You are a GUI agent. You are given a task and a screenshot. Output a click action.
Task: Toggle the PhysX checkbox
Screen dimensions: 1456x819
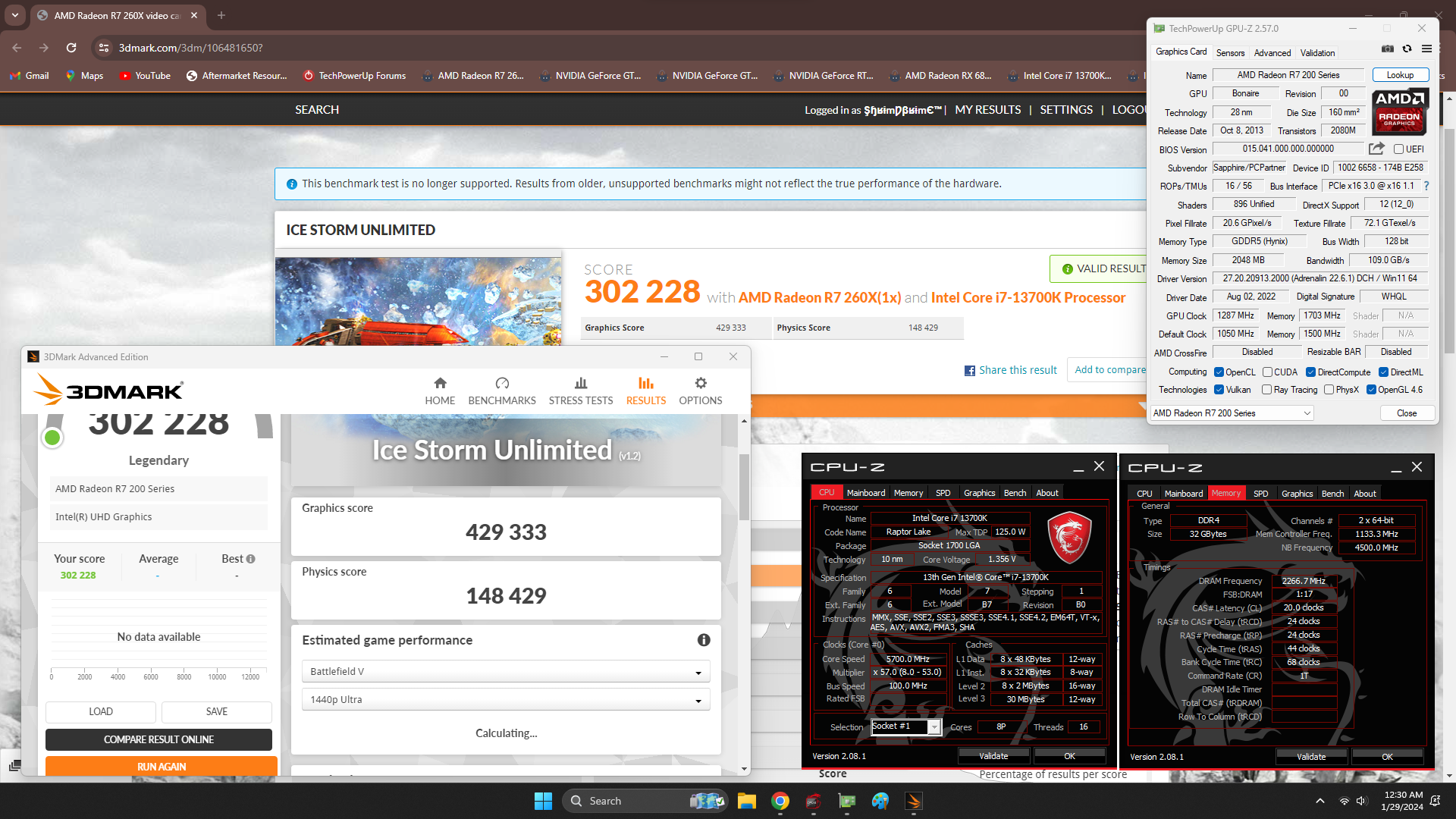point(1329,390)
